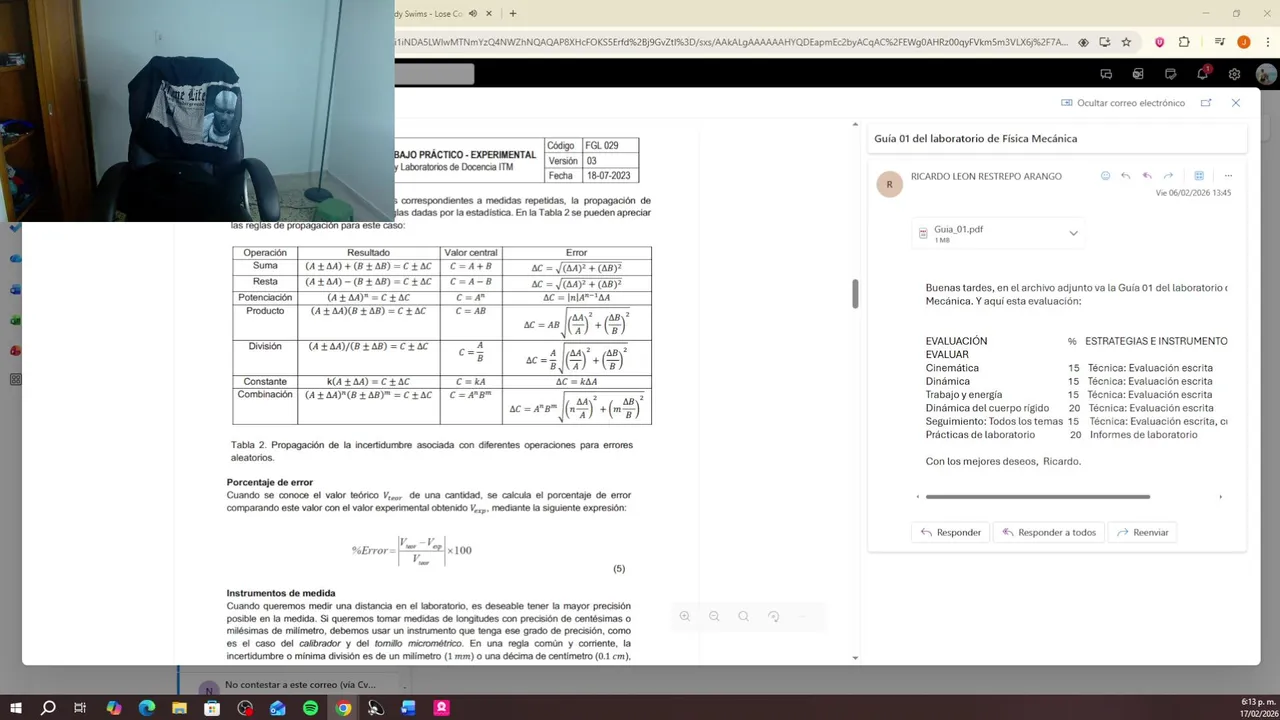Click the email body horizontal scrollbar
The image size is (1280, 720).
point(1037,496)
